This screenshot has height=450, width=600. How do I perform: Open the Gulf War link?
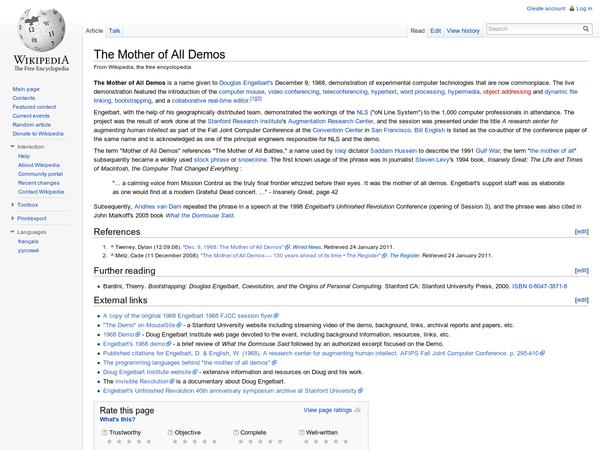pyautogui.click(x=488, y=151)
